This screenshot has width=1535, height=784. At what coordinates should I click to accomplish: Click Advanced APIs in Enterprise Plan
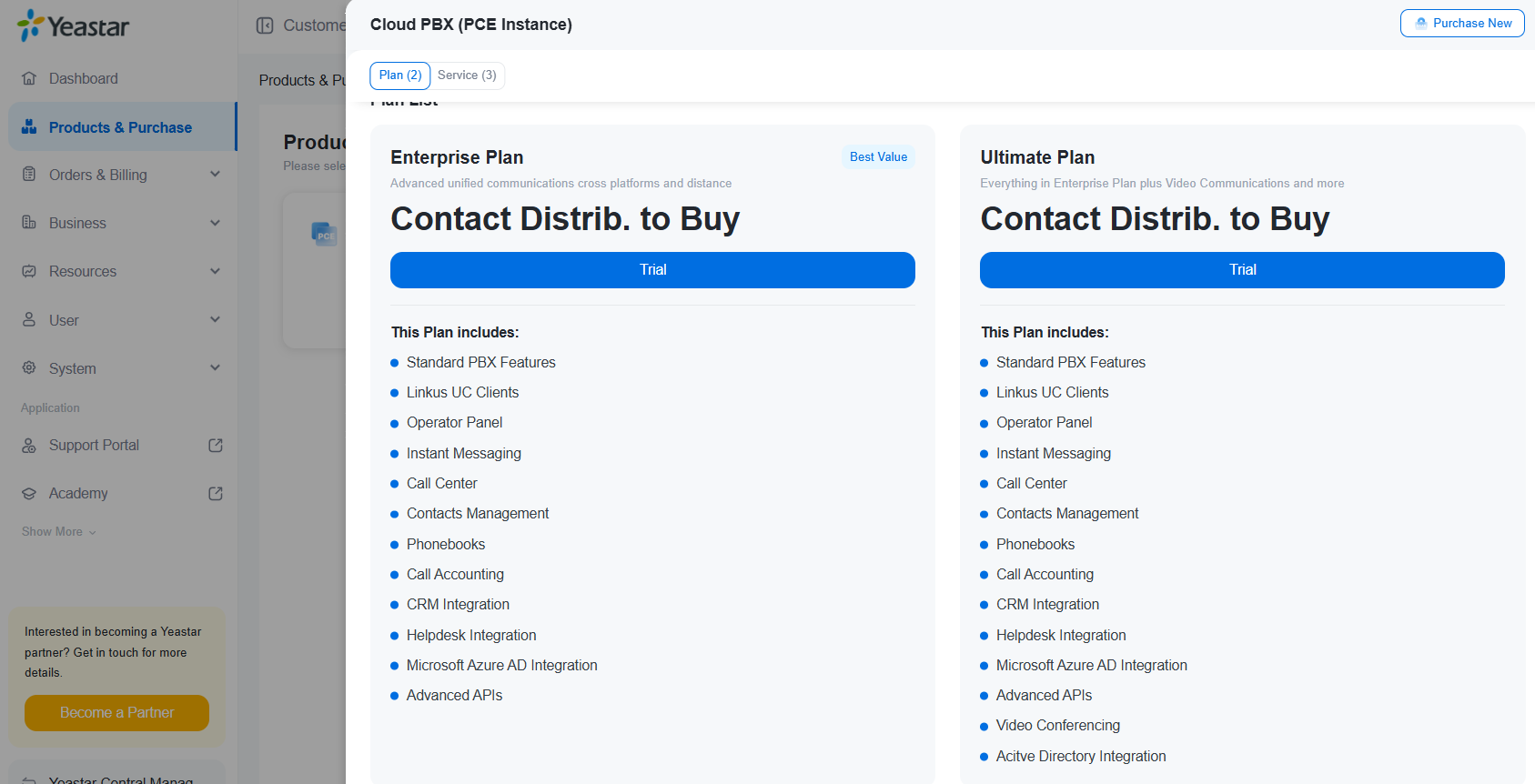tap(454, 696)
